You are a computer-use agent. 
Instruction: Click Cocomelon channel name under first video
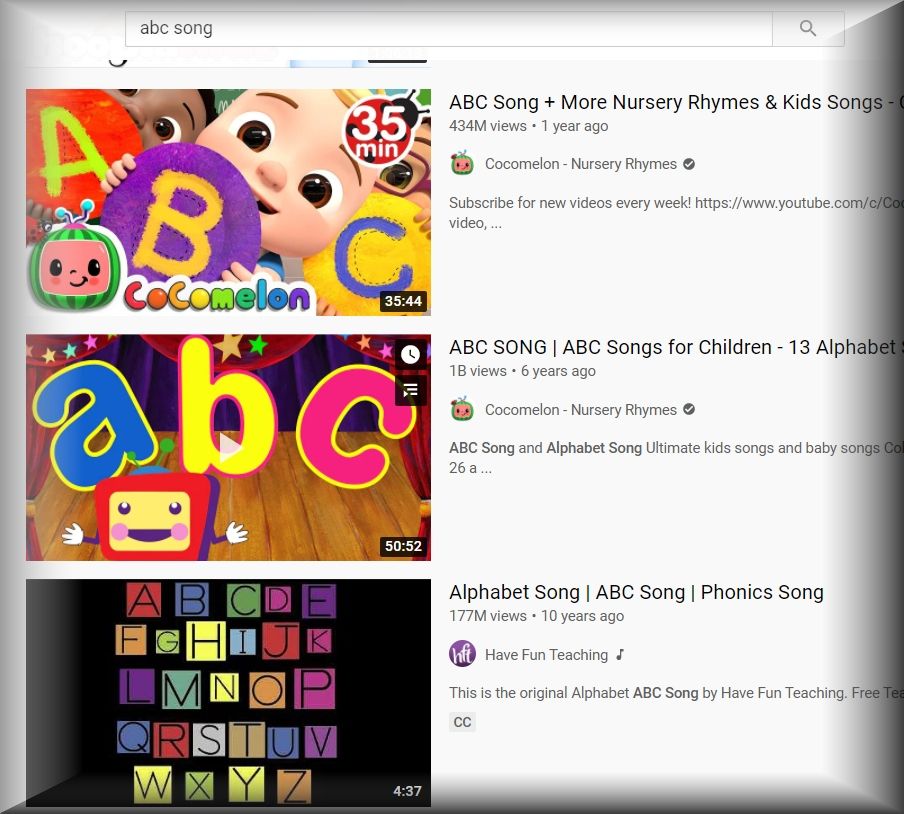tap(581, 164)
